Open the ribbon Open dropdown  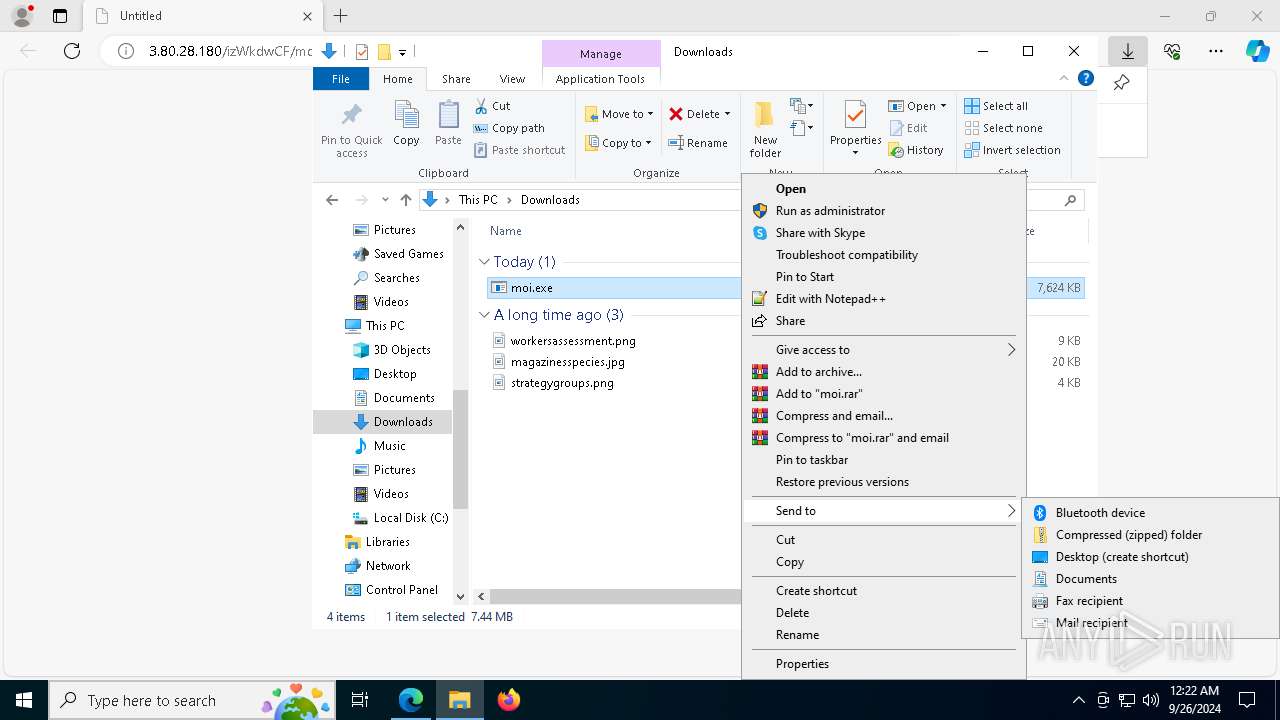(x=917, y=106)
